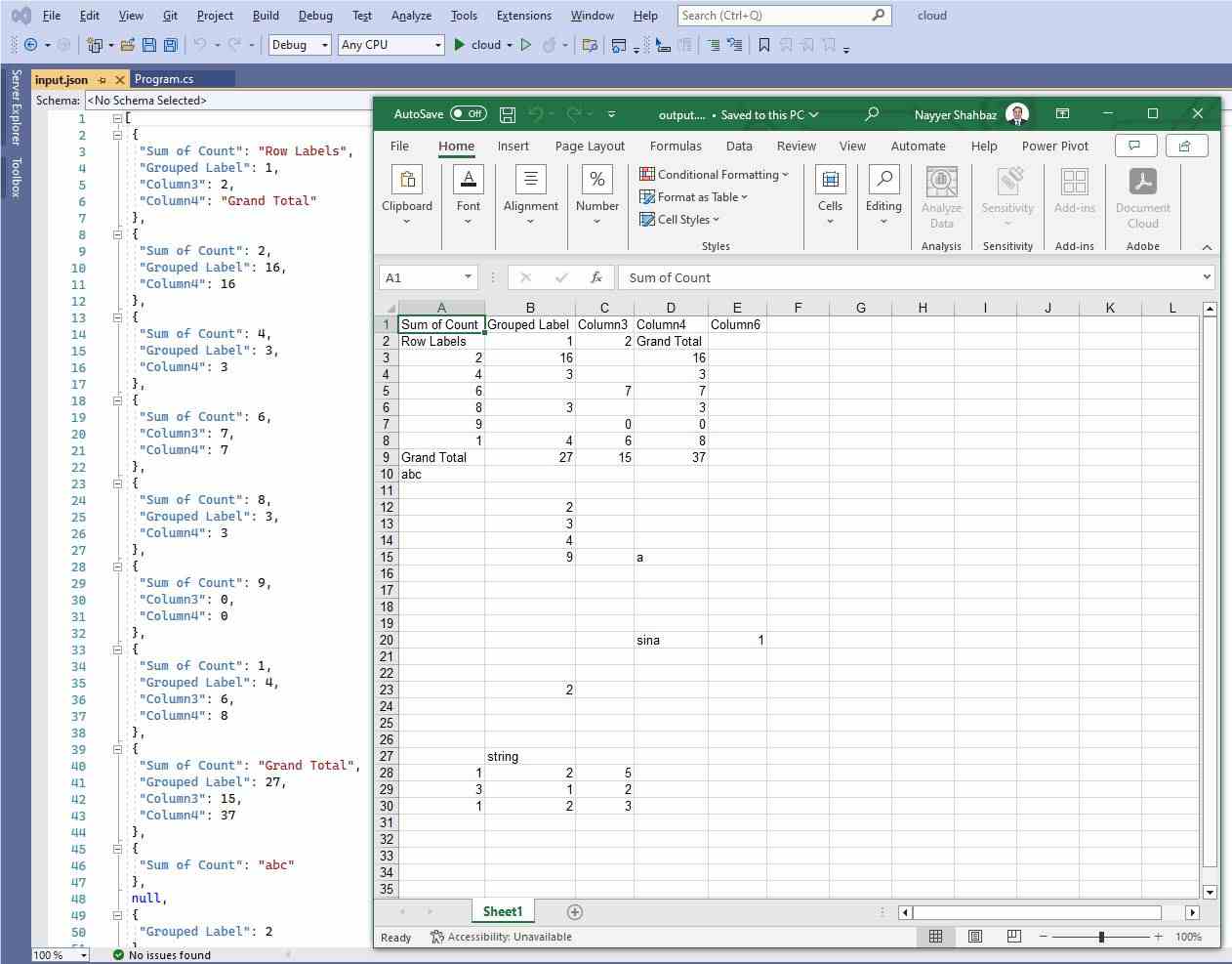
Task: Open Cell Styles gallery
Action: point(679,219)
